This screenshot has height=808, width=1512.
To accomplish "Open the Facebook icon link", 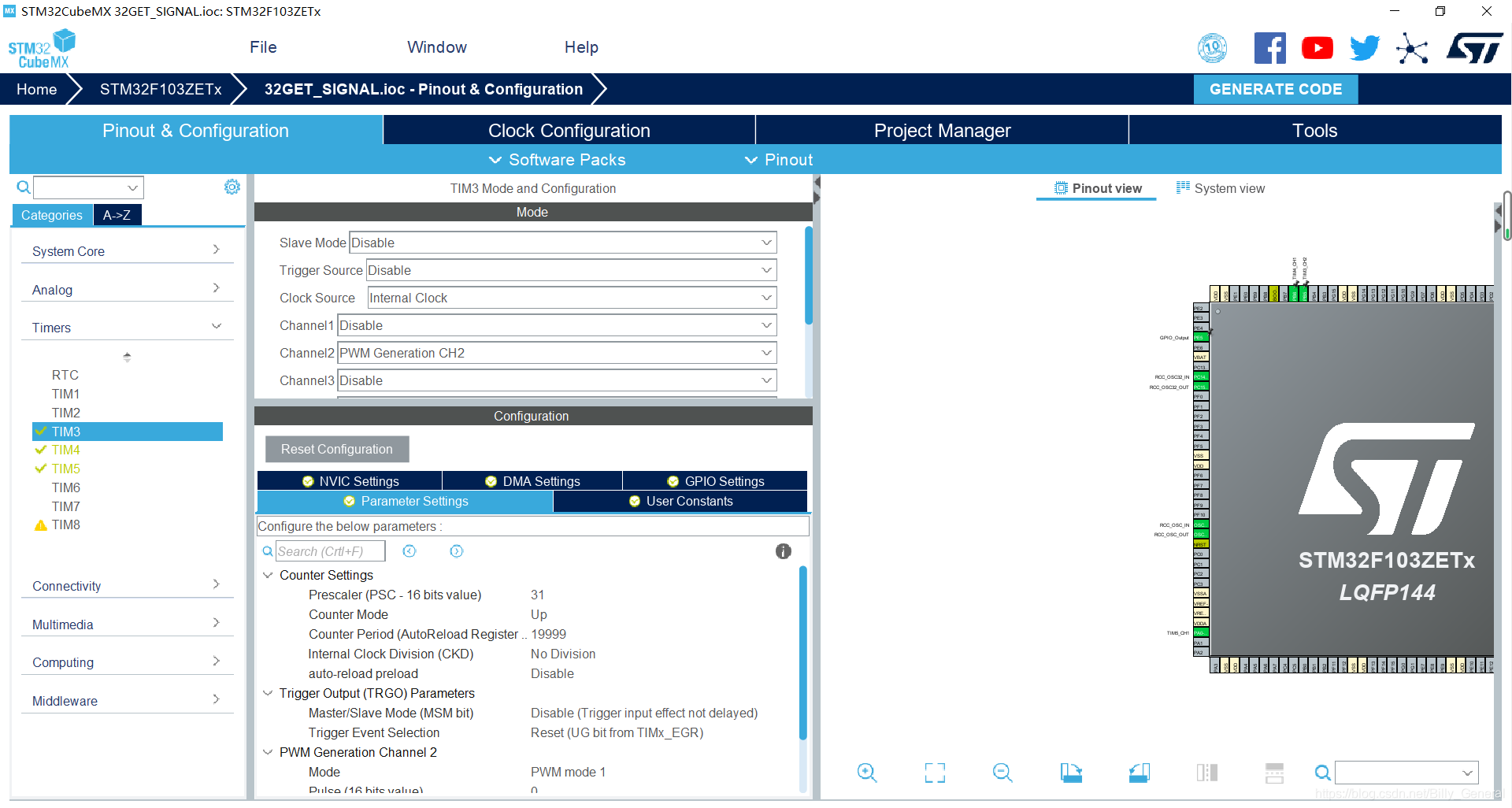I will coord(1269,48).
